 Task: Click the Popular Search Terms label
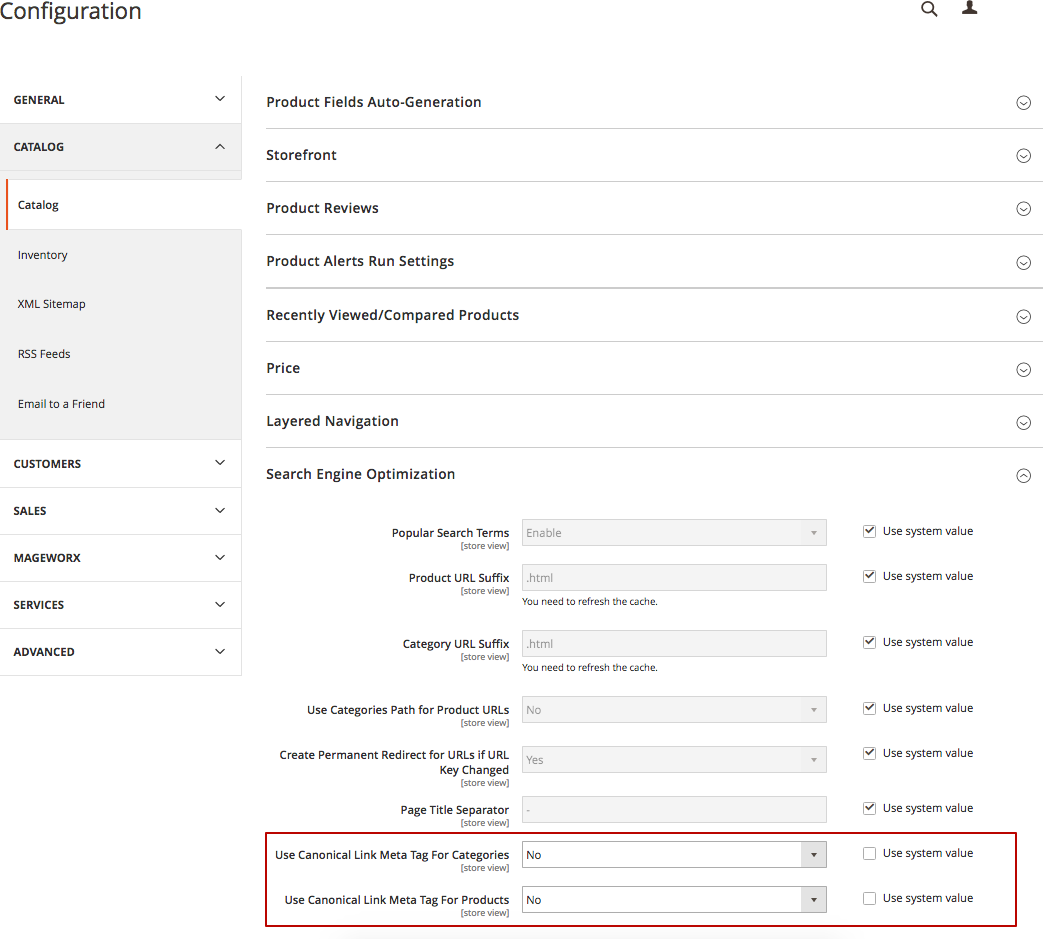click(x=450, y=533)
